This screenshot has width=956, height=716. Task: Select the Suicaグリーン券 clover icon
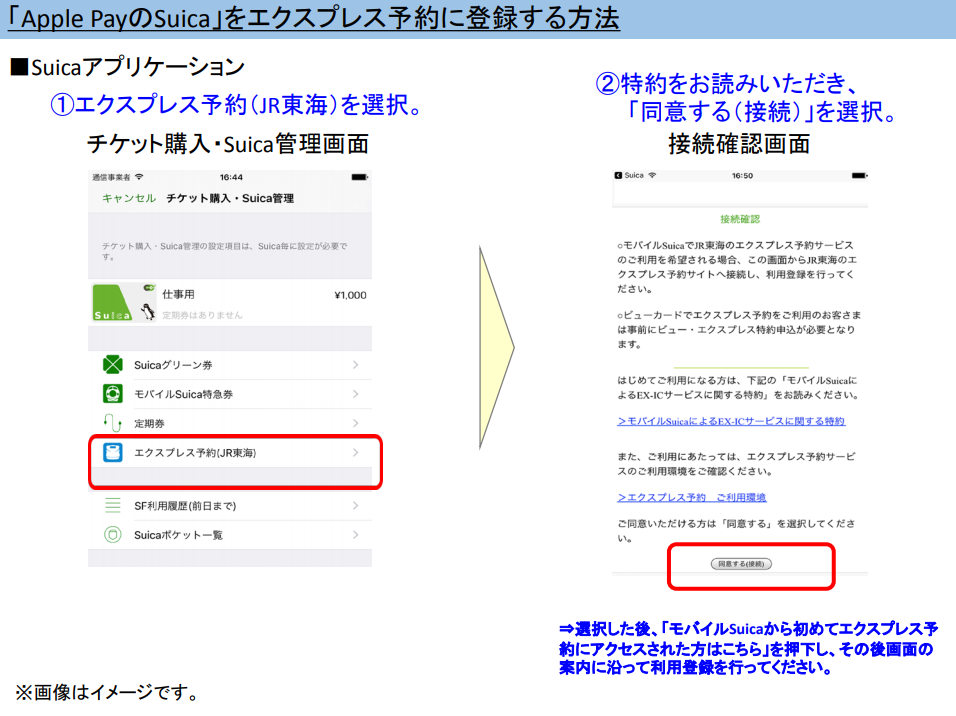click(113, 365)
